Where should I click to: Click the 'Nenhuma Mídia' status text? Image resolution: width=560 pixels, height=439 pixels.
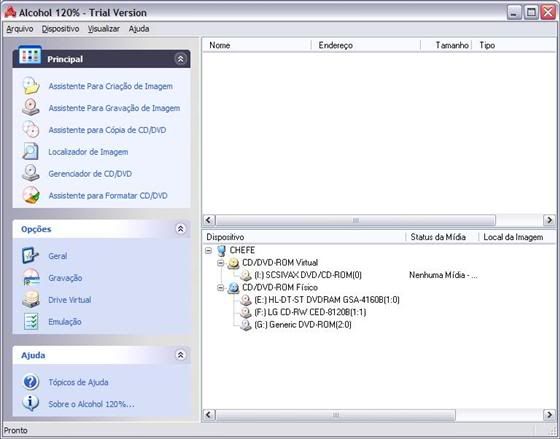coord(443,275)
